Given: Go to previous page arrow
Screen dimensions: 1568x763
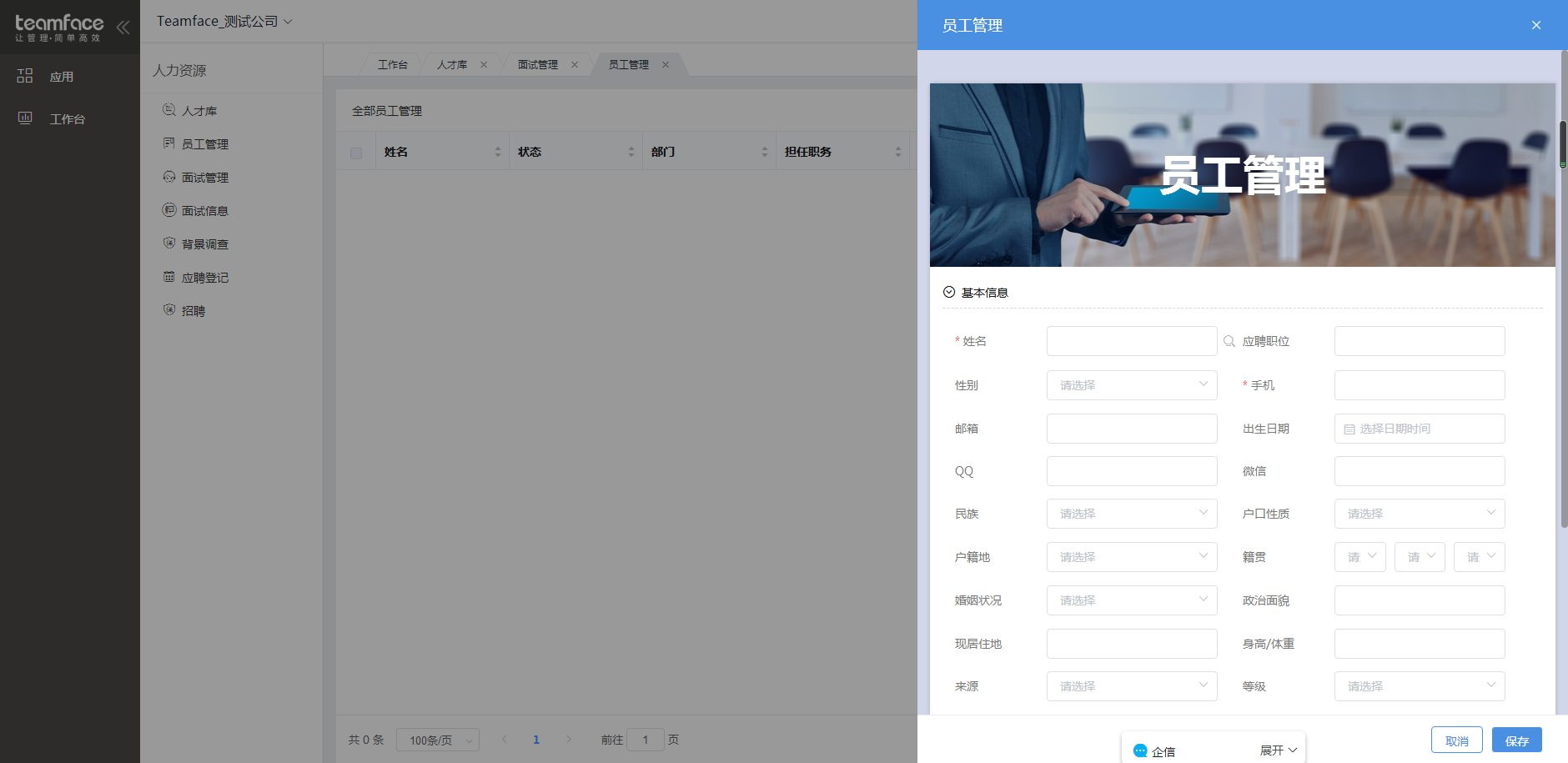Looking at the screenshot, I should click(504, 740).
